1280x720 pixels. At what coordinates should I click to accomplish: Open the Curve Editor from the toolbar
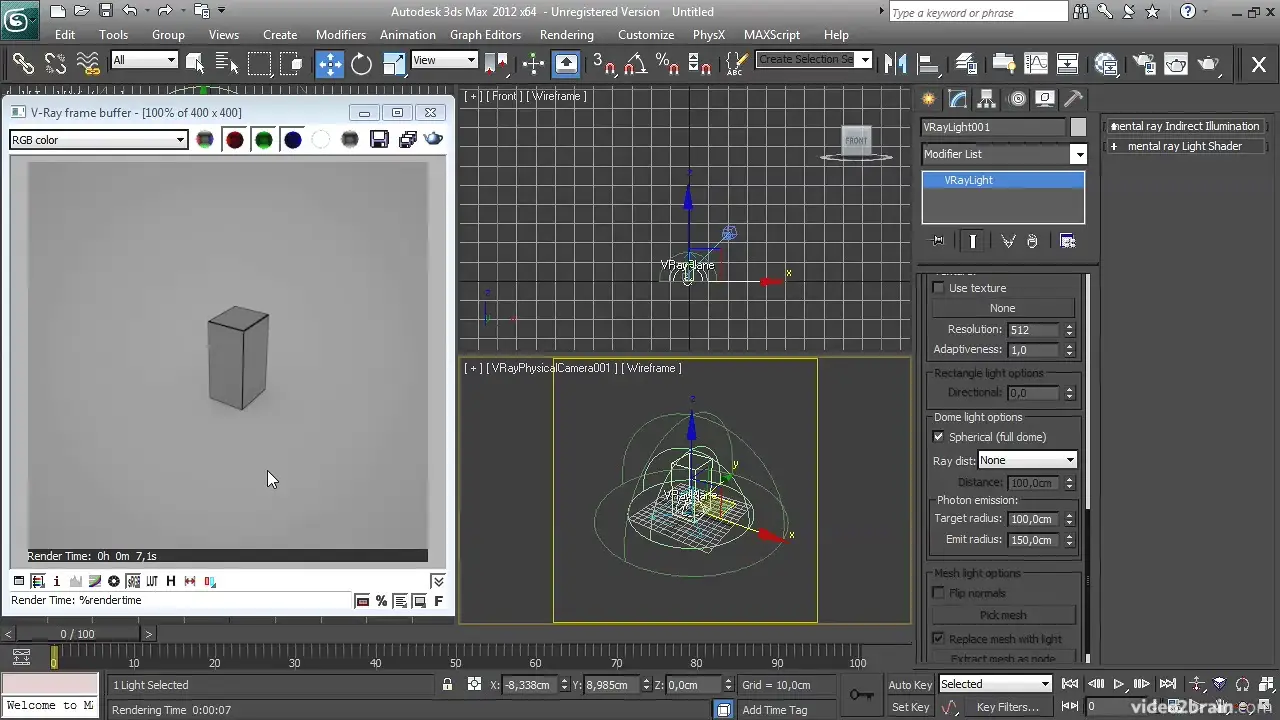[x=1035, y=64]
